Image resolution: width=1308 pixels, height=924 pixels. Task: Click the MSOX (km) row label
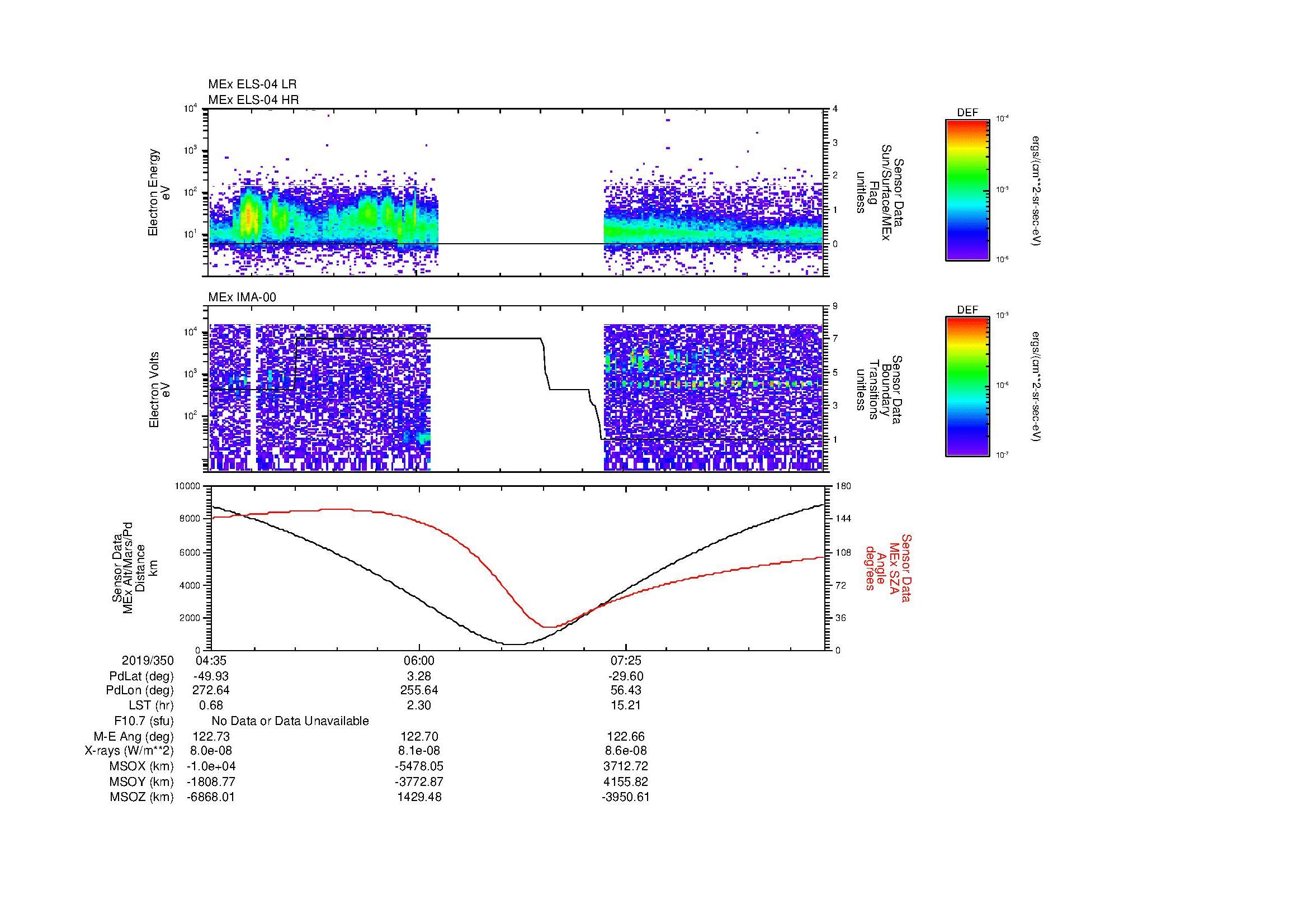point(141,767)
